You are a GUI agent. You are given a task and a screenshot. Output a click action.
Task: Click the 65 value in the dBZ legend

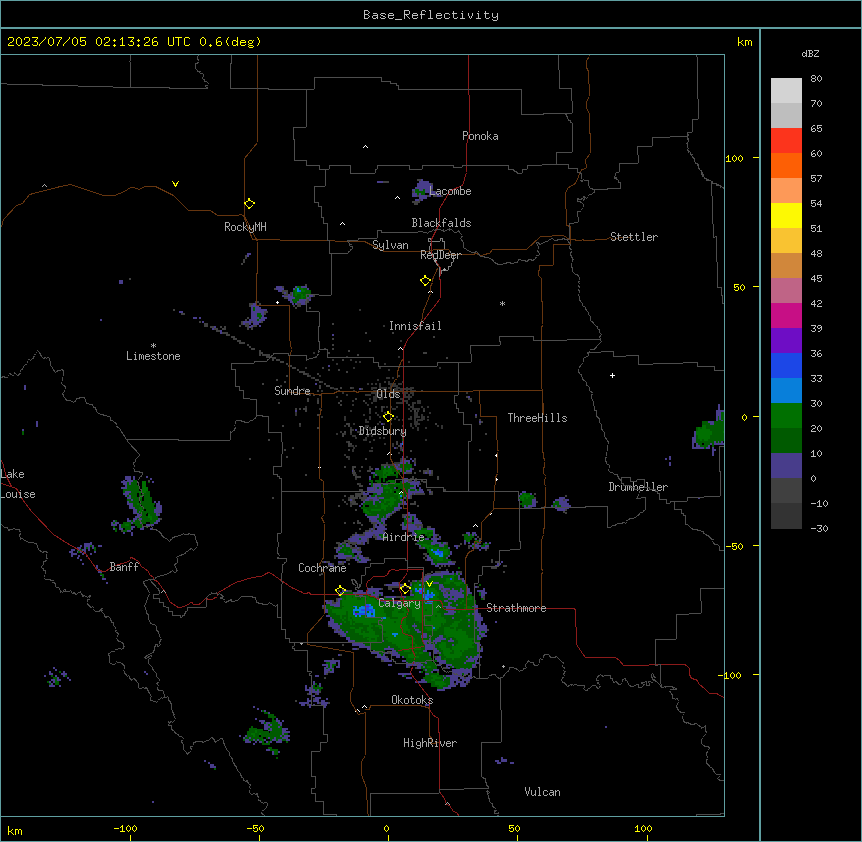816,129
